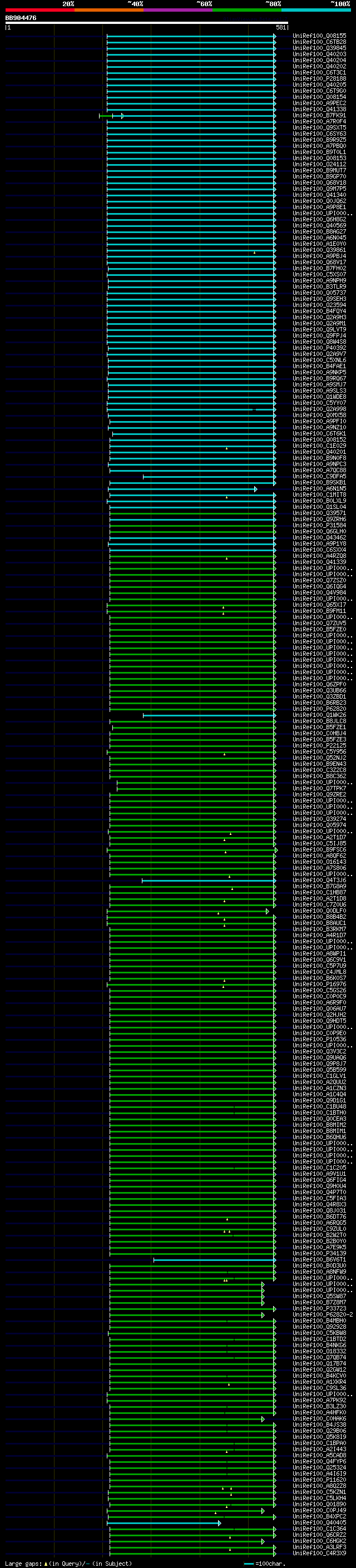Select hit label UniRef100_P40392
Screen dimensions: 356x1568
point(319,348)
